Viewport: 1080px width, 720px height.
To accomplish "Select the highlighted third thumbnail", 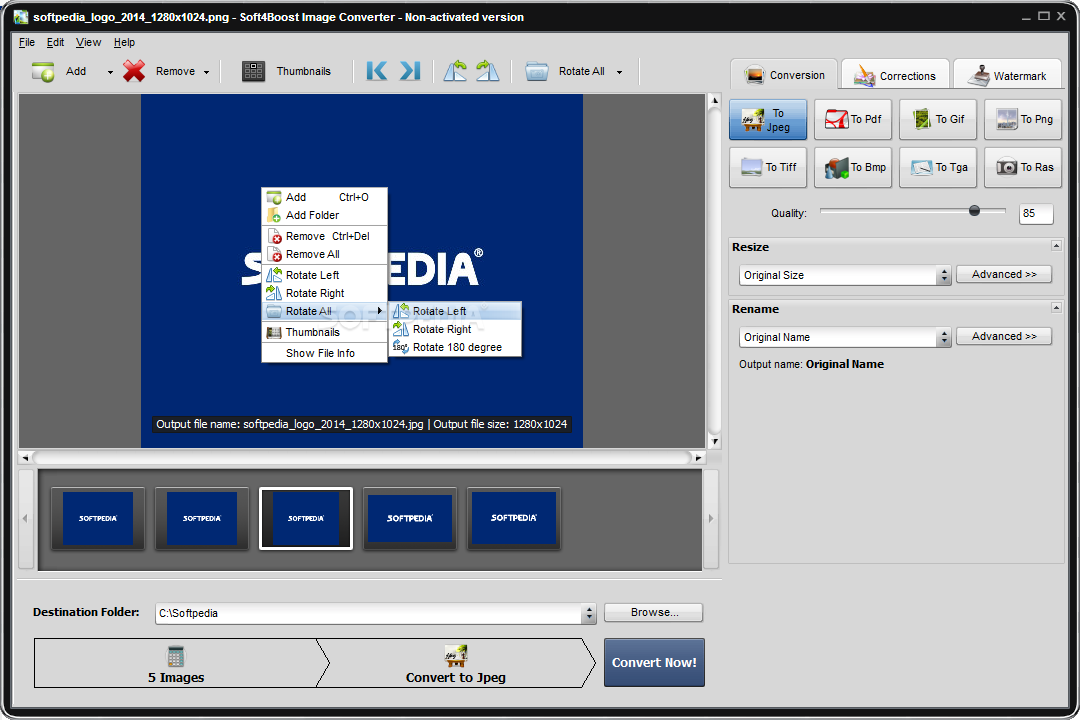I will (x=306, y=518).
